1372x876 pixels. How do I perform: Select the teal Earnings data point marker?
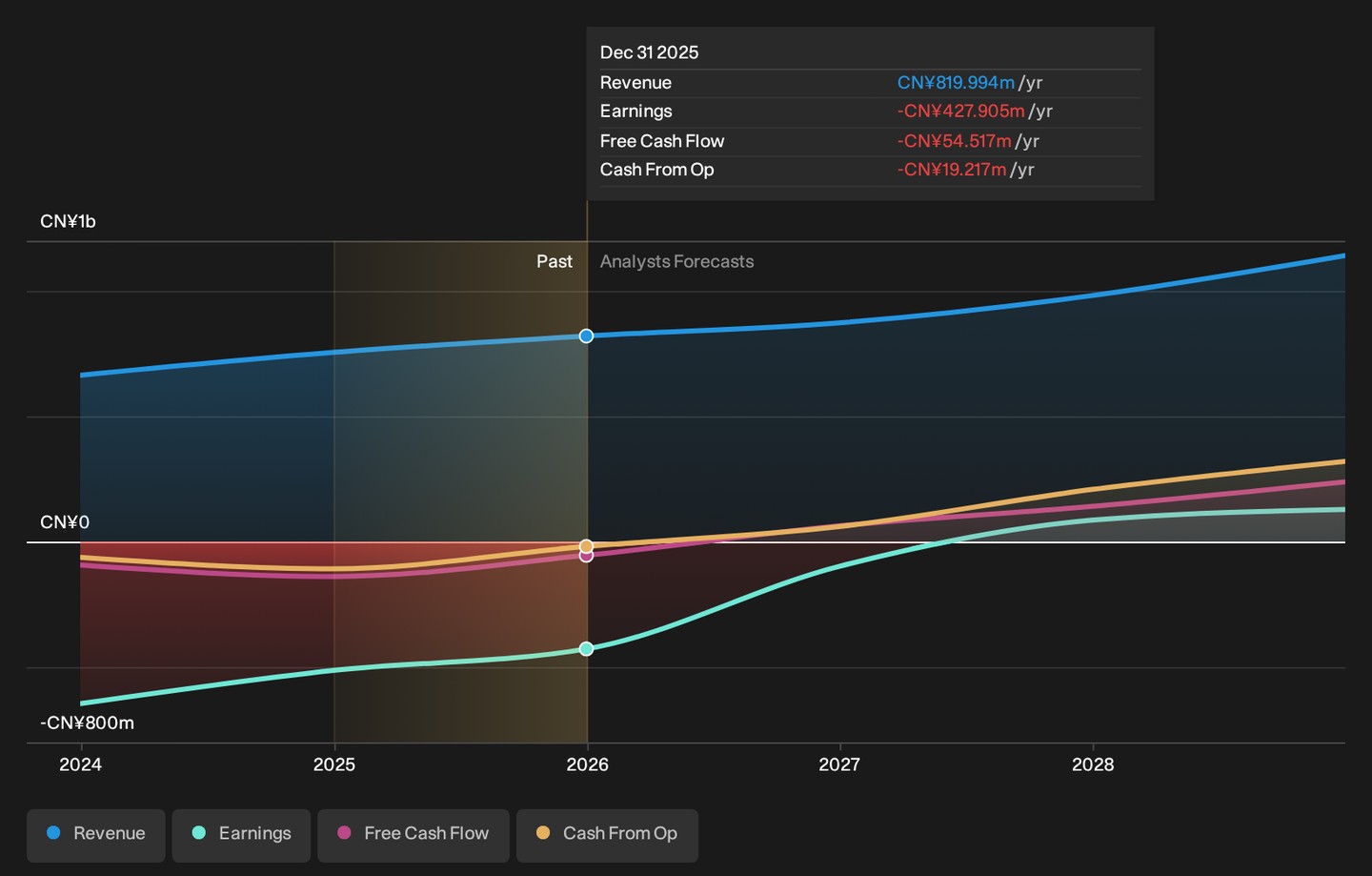pyautogui.click(x=587, y=649)
